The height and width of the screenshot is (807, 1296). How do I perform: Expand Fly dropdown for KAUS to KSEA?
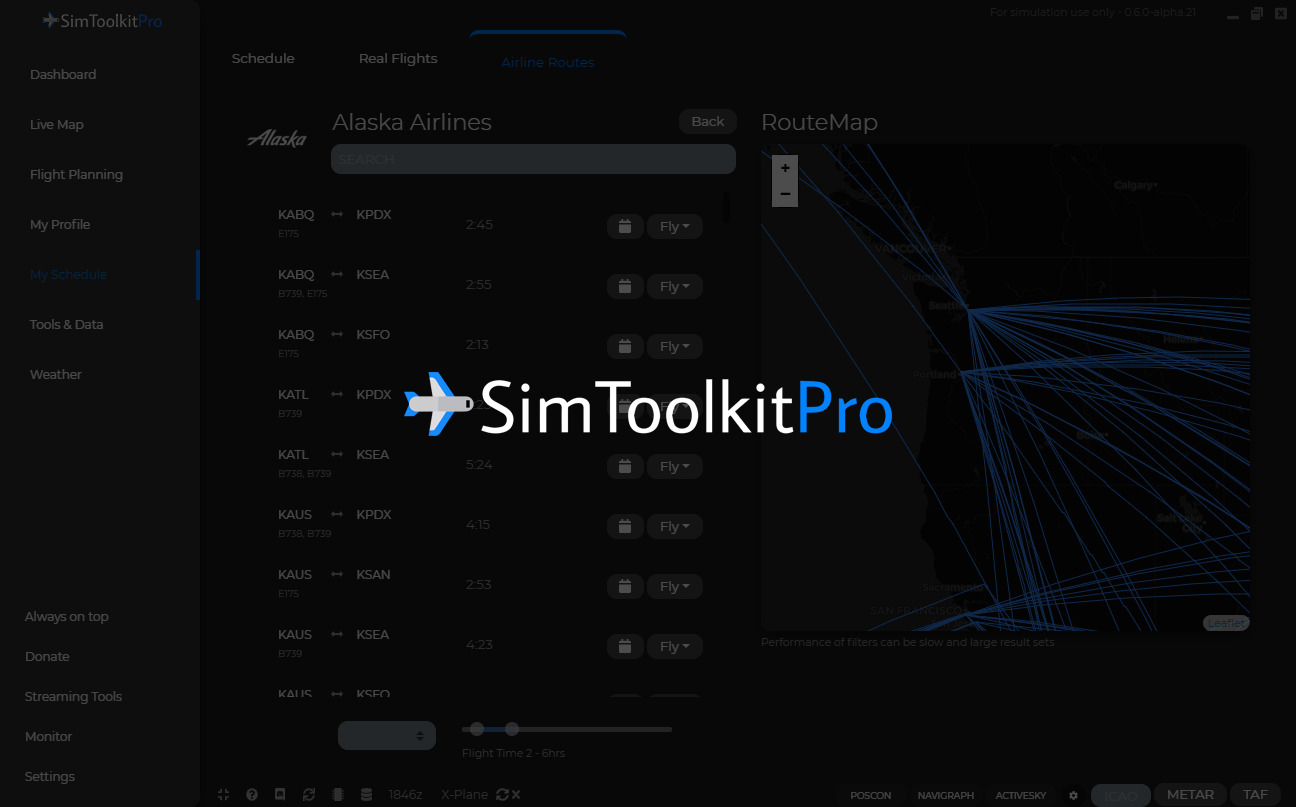point(675,647)
